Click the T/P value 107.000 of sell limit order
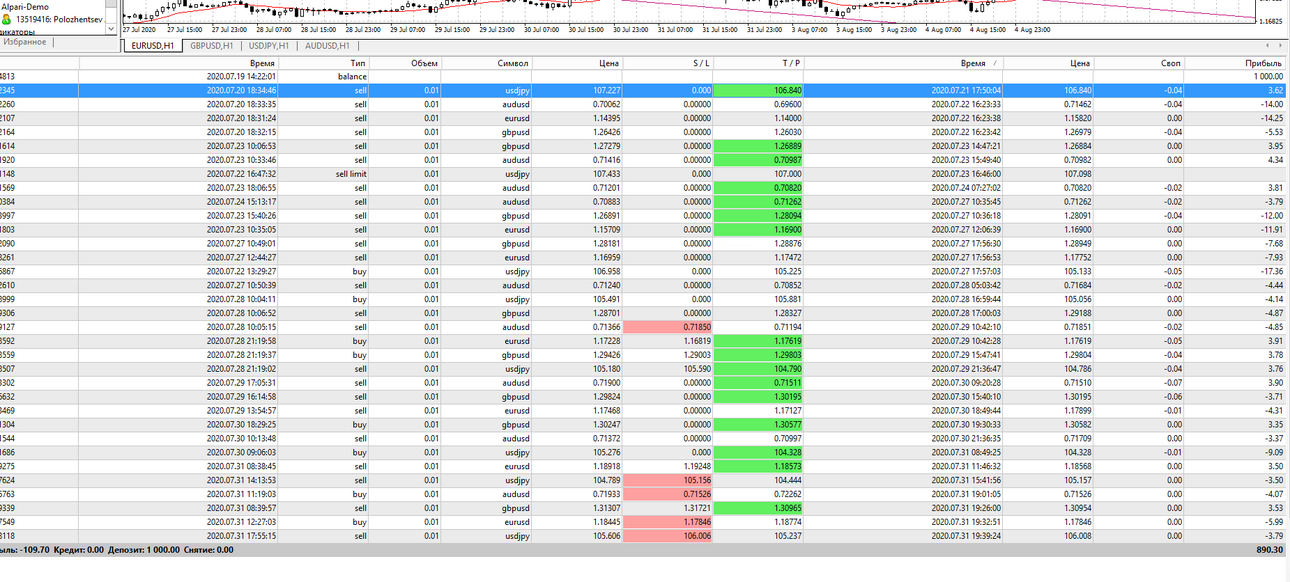 (787, 173)
